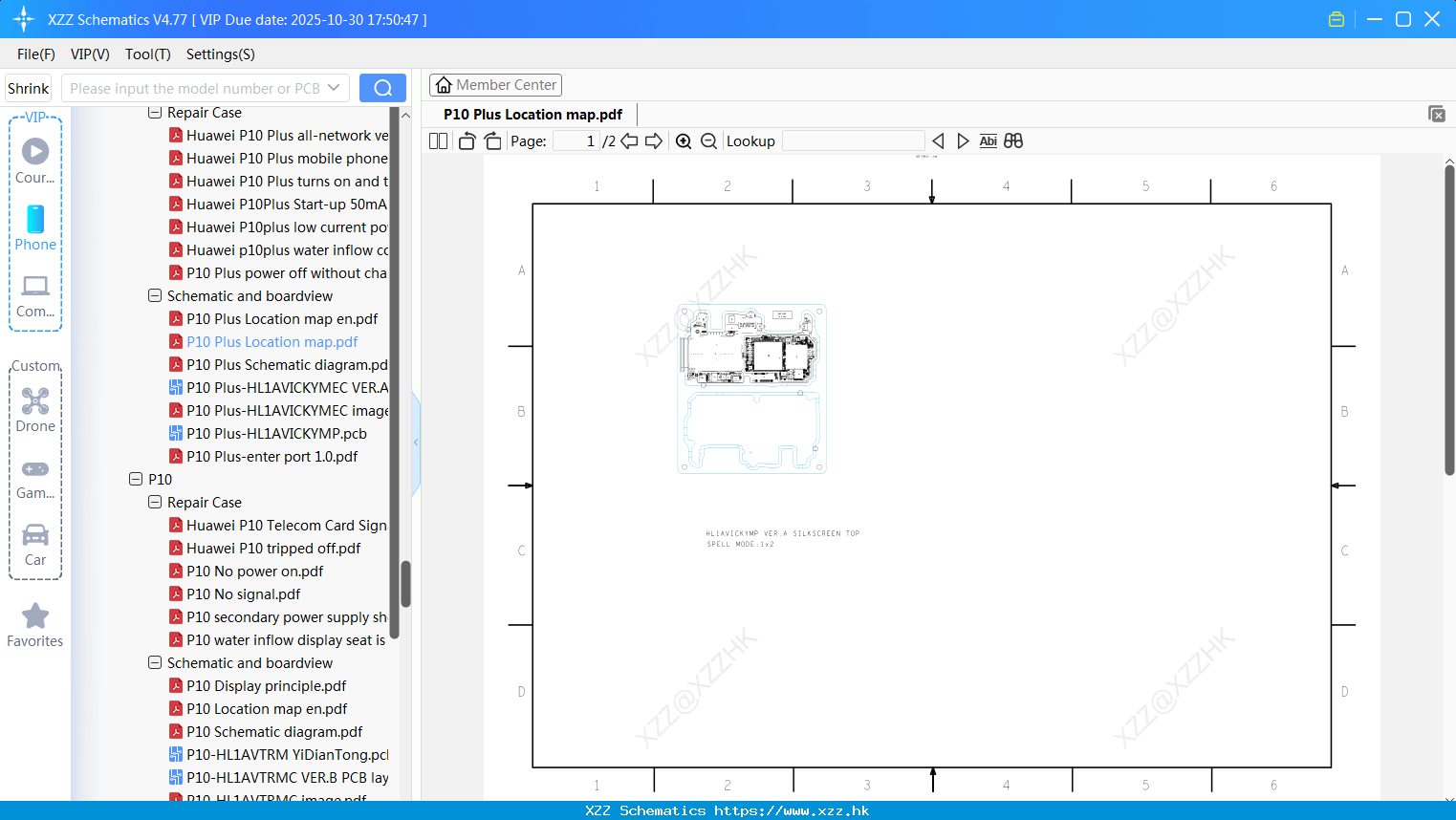Zoom out of the PDF
Viewport: 1456px width, 820px height.
point(708,140)
